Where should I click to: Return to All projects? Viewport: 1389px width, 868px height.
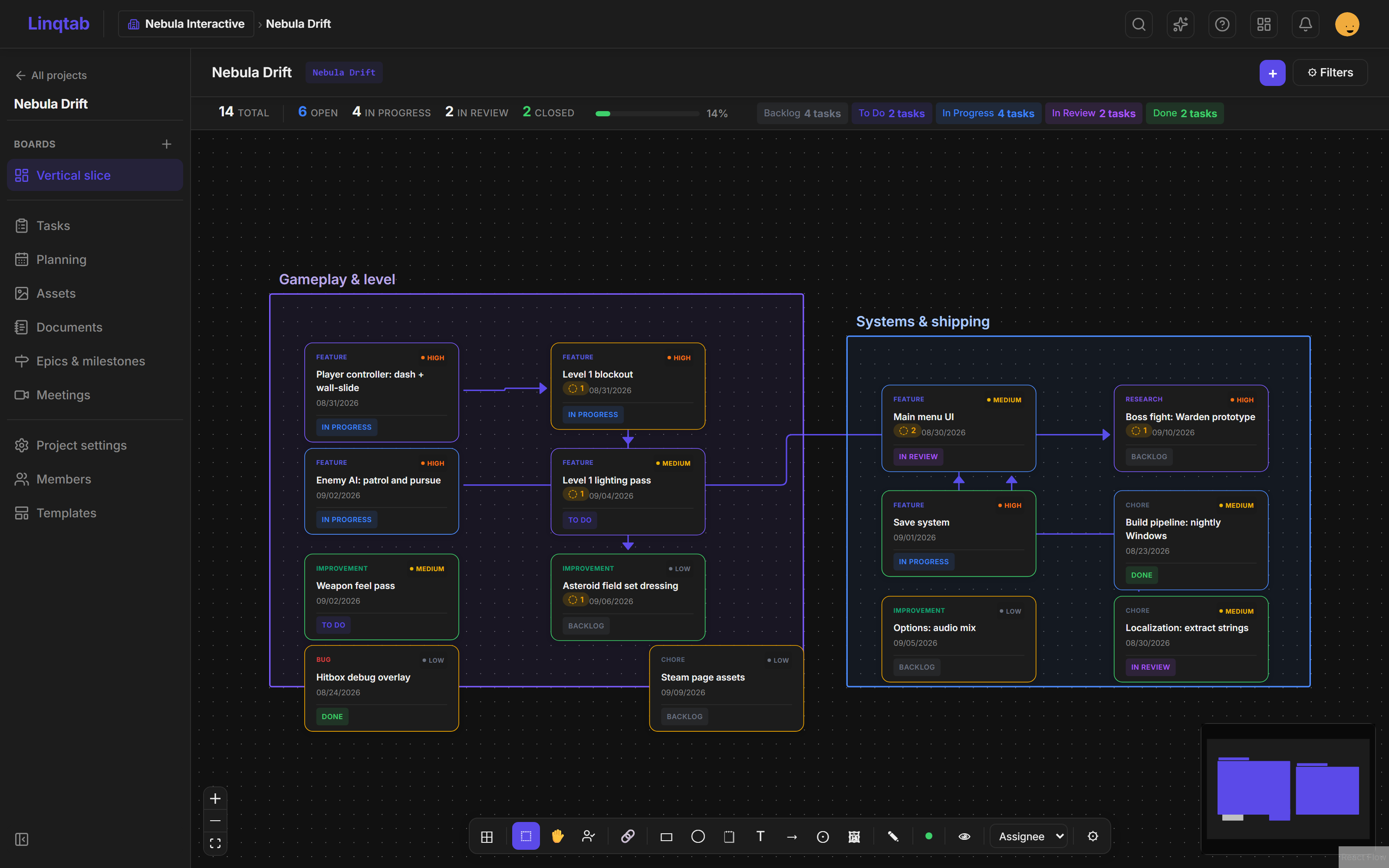[51, 75]
